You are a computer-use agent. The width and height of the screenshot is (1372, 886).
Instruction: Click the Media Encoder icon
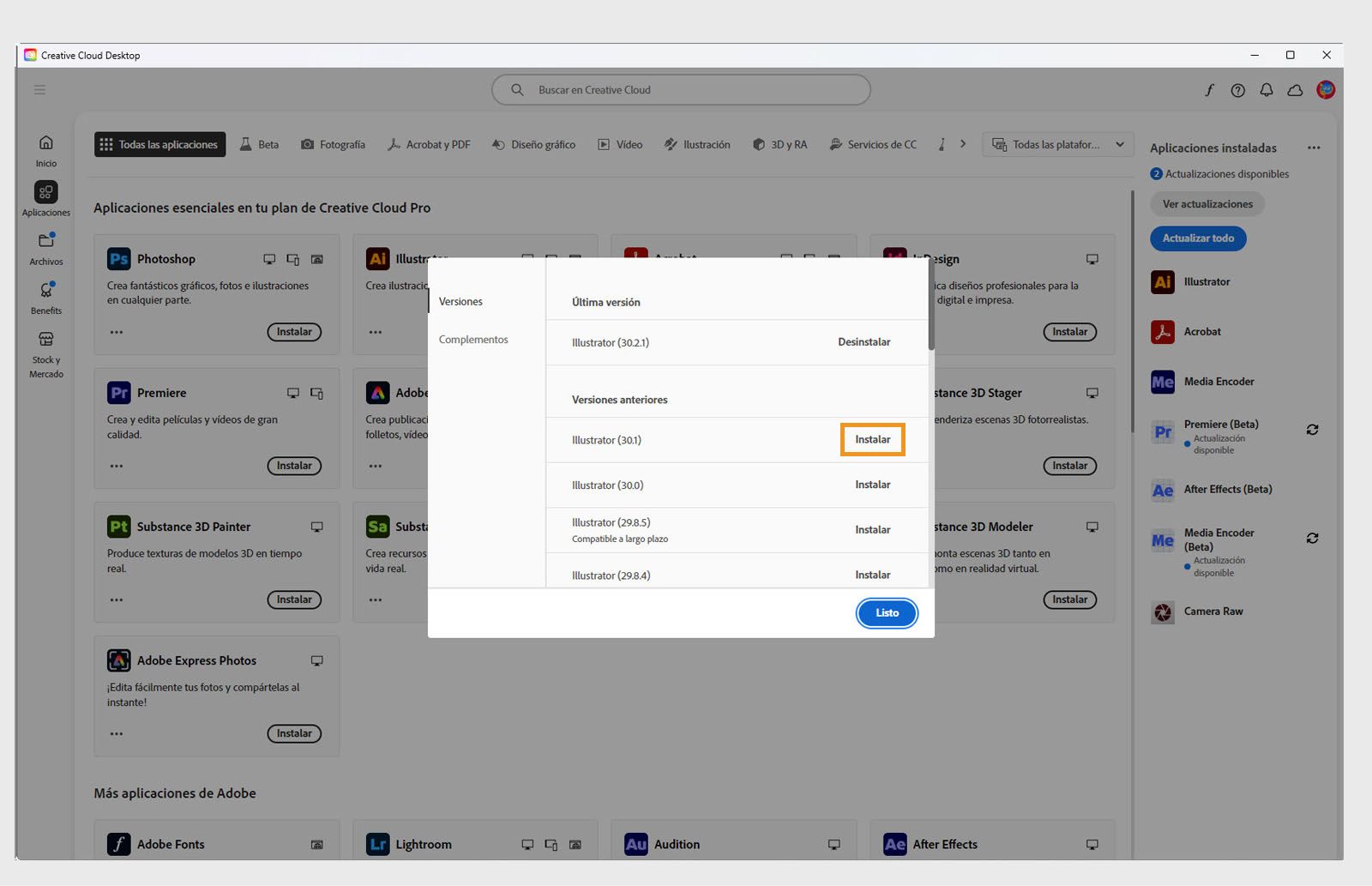pyautogui.click(x=1162, y=382)
